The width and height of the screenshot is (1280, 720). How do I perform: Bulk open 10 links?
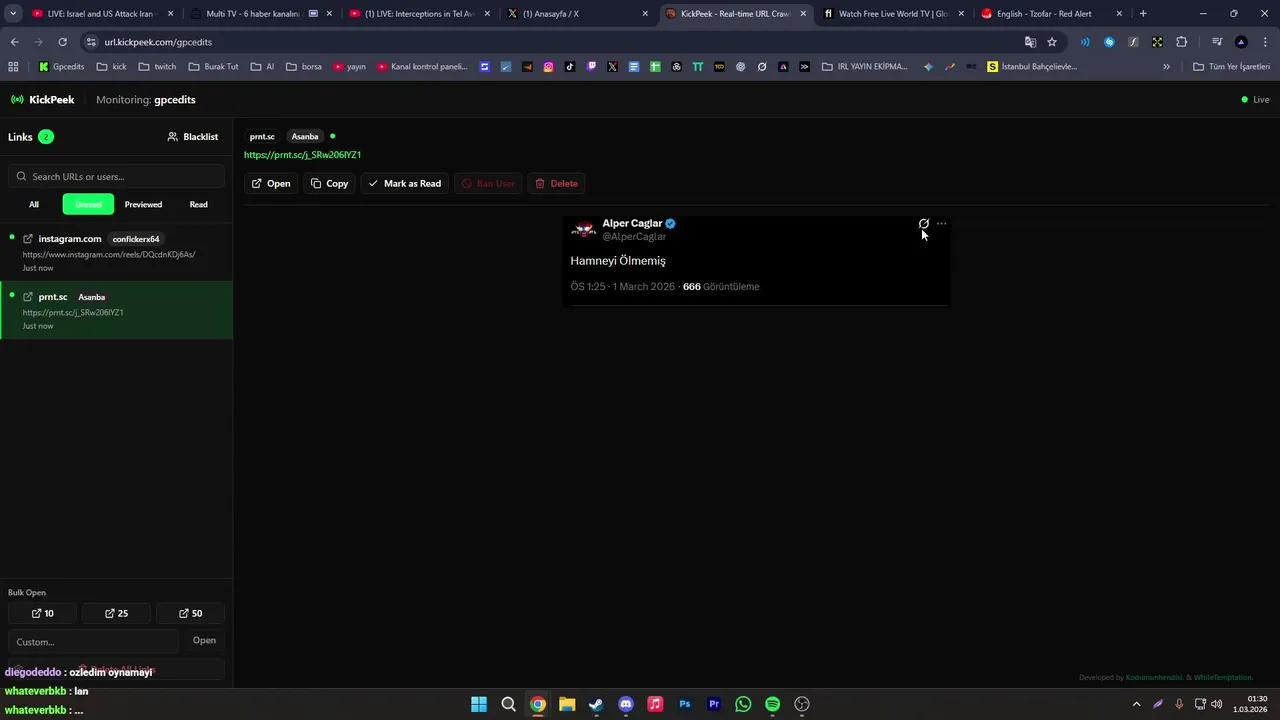coord(42,613)
